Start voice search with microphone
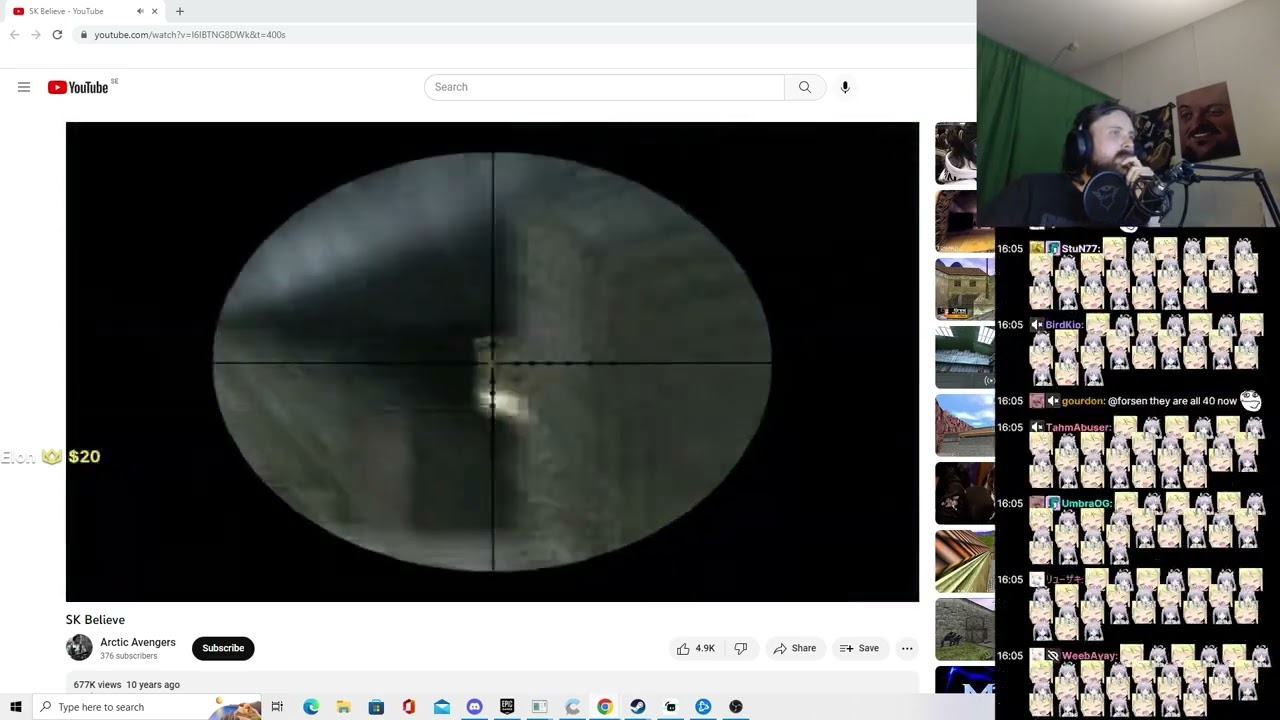This screenshot has height=720, width=1280. tap(845, 87)
